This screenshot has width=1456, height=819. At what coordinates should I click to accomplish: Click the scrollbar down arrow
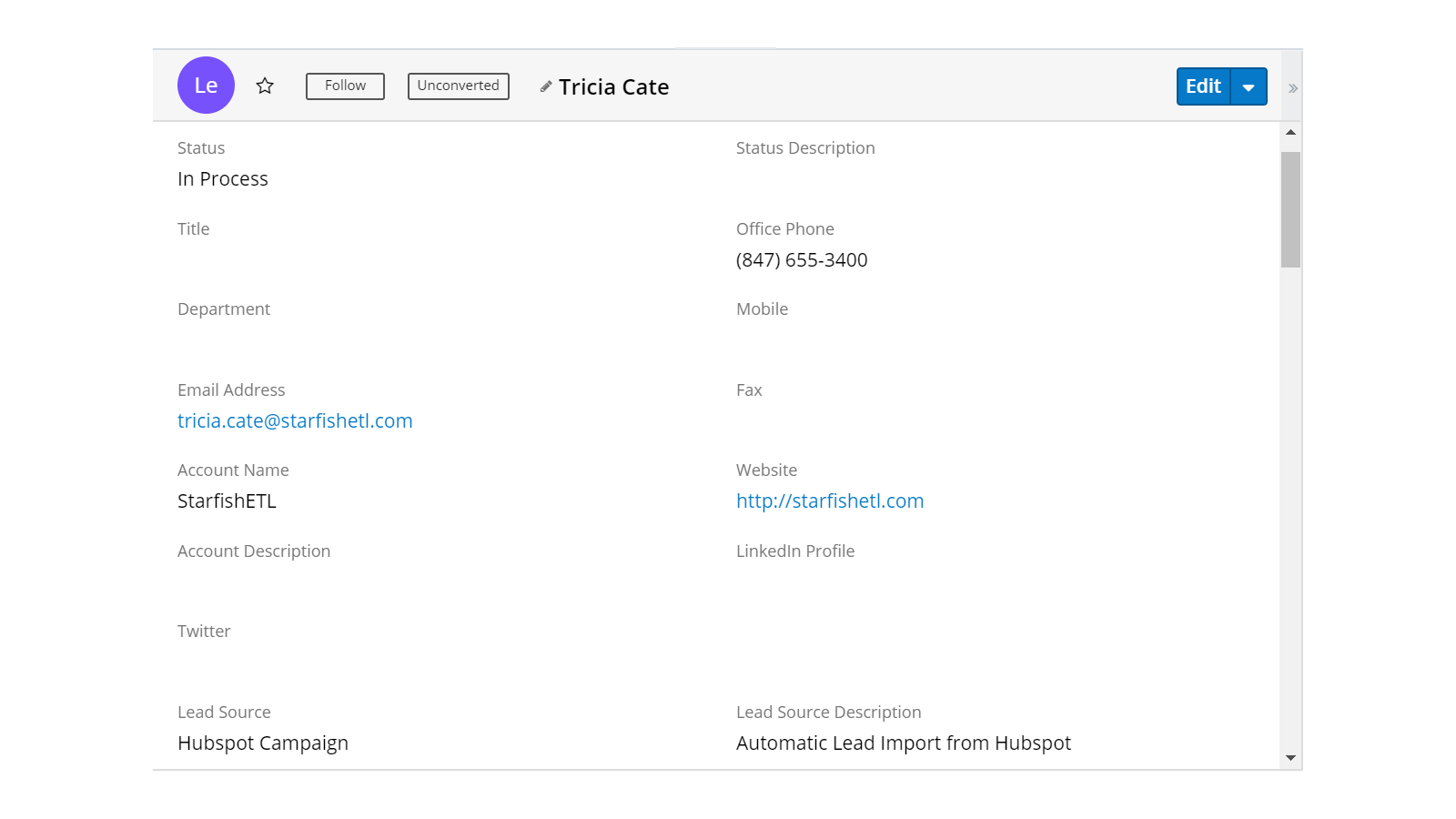[1290, 757]
